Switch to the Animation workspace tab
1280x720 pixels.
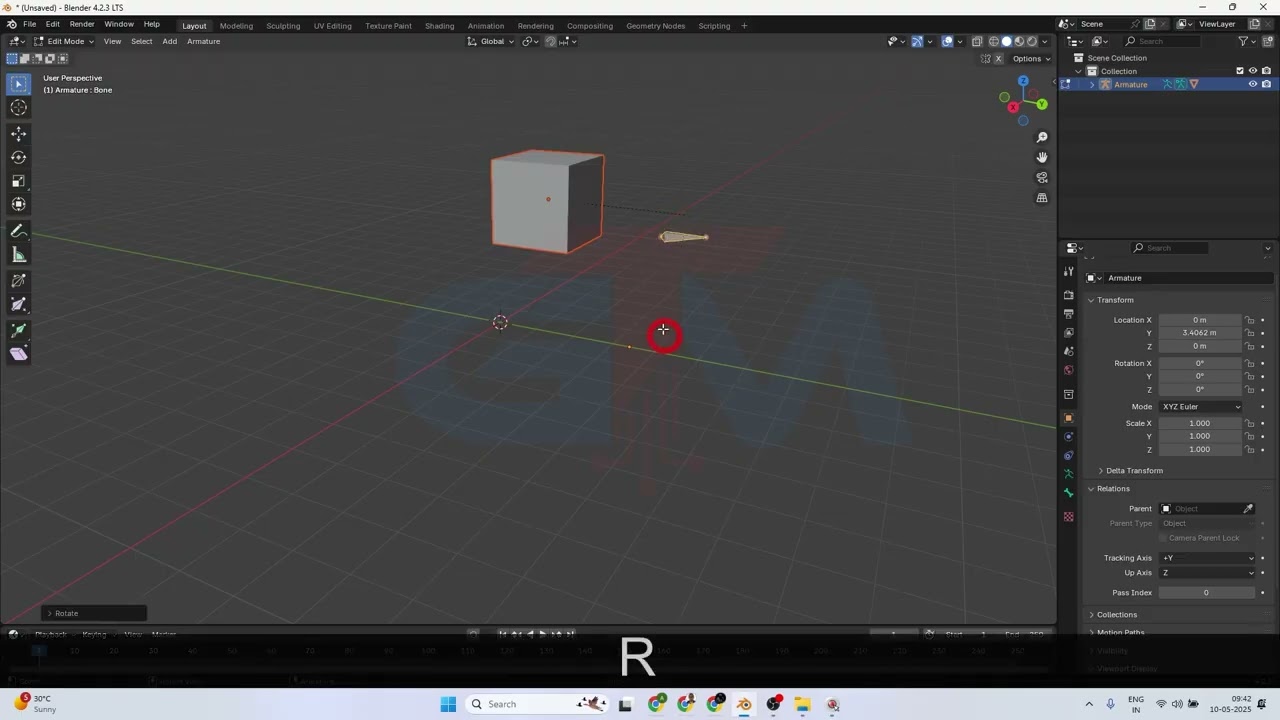click(x=486, y=25)
